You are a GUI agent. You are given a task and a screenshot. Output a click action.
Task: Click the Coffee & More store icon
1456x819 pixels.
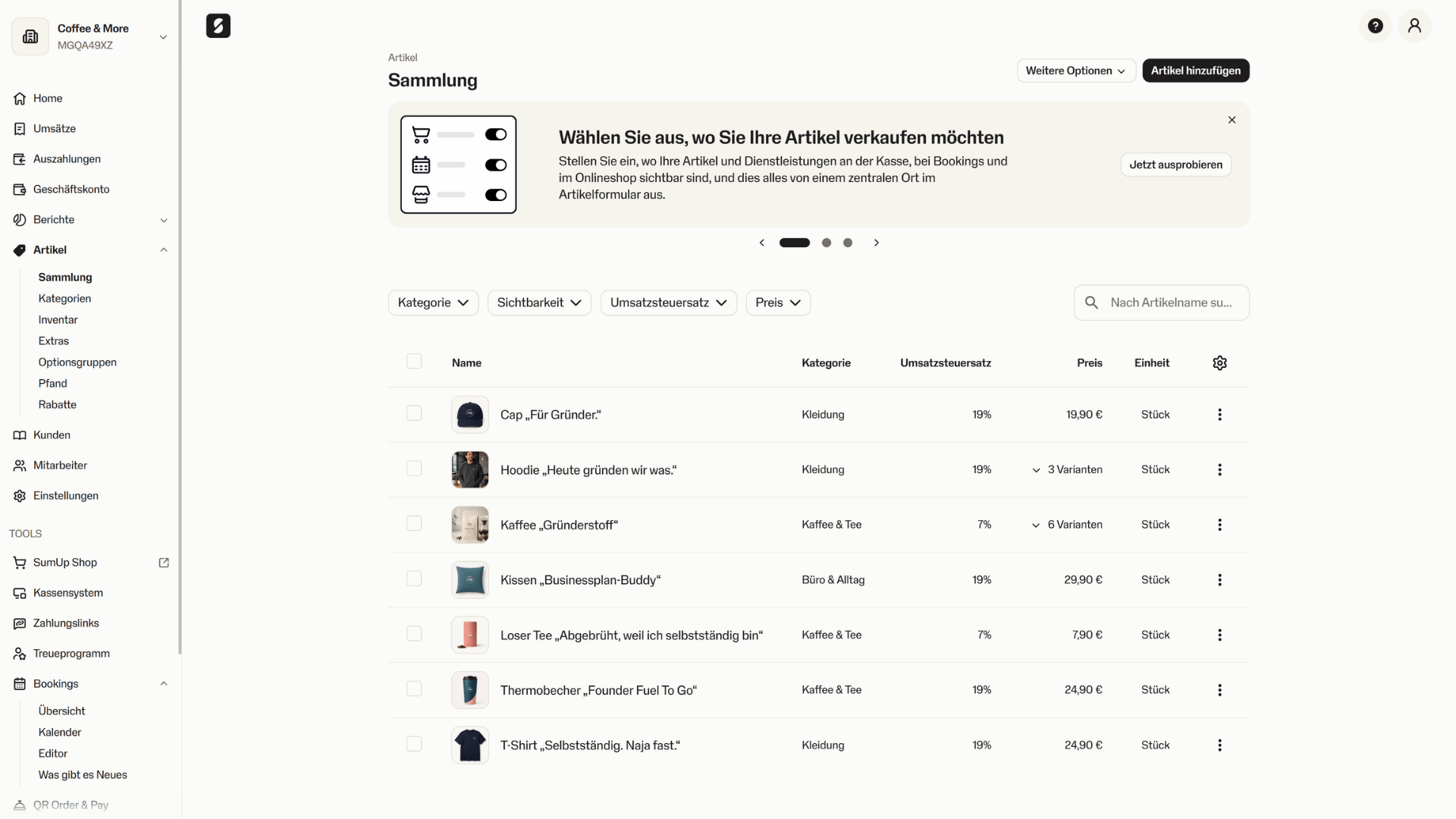30,36
